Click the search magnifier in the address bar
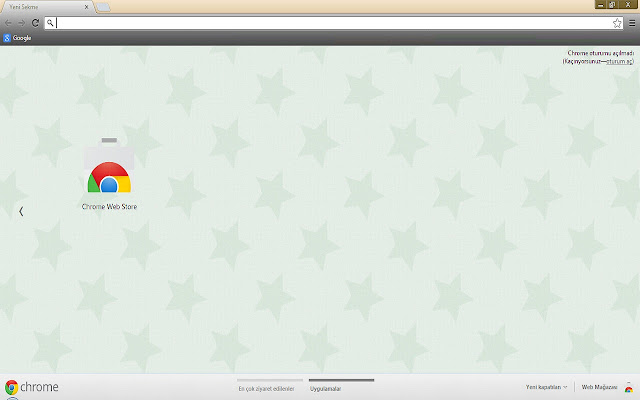Image resolution: width=640 pixels, height=400 pixels. coord(50,23)
